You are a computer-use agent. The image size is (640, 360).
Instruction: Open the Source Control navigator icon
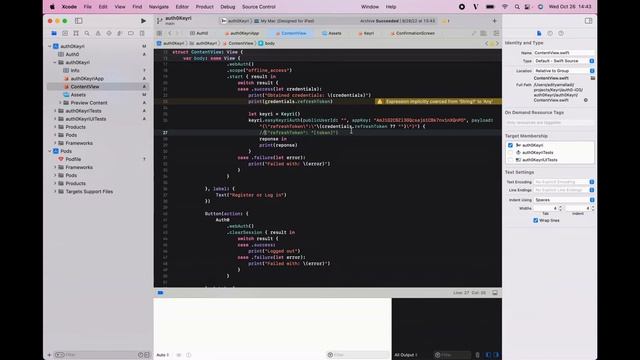(65, 33)
